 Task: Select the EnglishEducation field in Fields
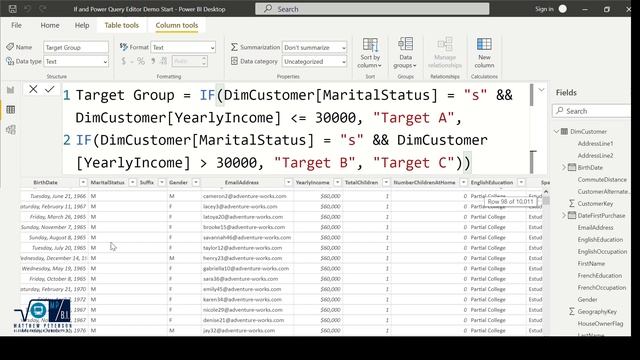600,240
